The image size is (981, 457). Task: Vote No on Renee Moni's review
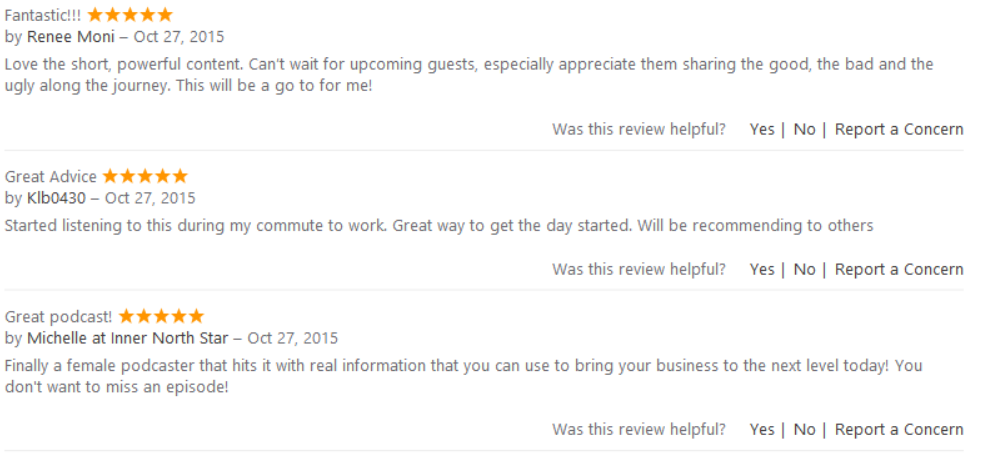click(x=804, y=129)
